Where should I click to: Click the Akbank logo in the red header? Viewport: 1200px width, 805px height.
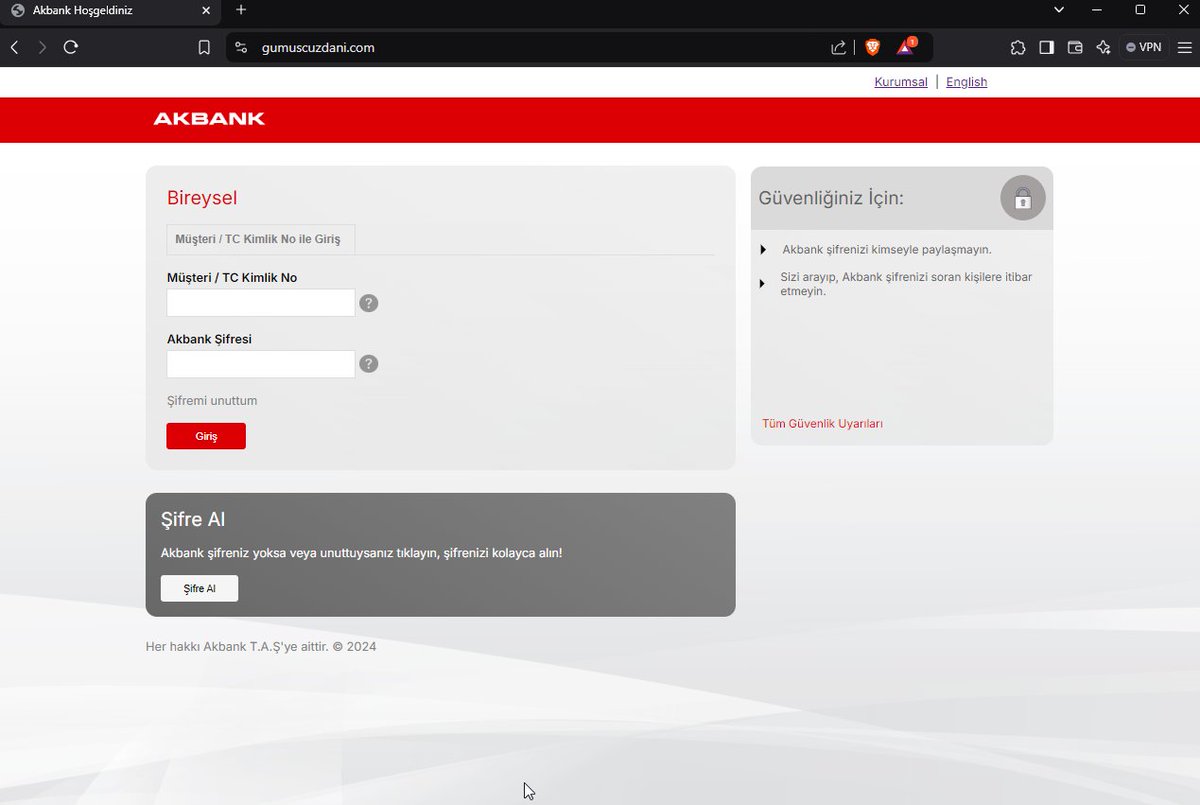209,119
